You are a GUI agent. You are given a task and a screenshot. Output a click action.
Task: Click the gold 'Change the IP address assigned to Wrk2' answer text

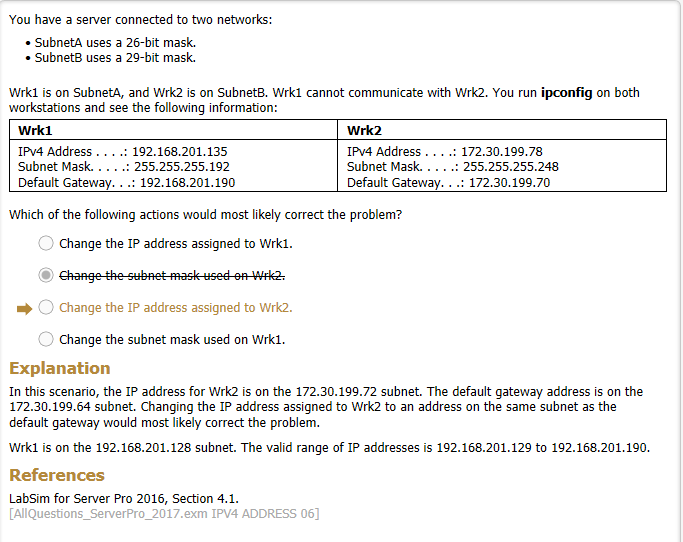coord(176,308)
